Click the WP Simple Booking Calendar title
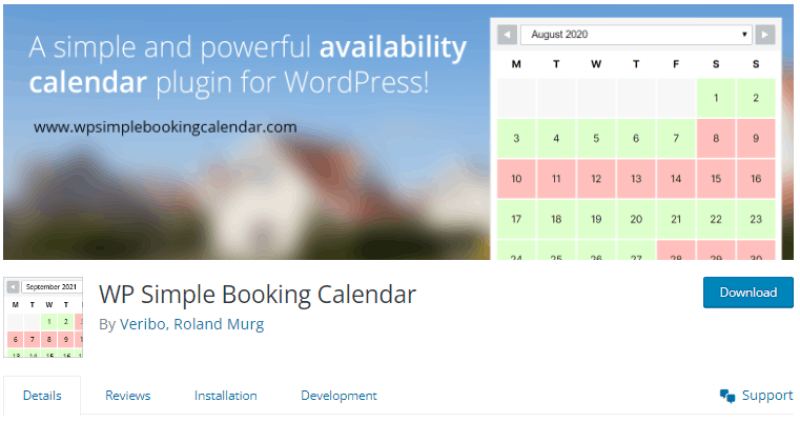The image size is (800, 422). click(x=258, y=294)
